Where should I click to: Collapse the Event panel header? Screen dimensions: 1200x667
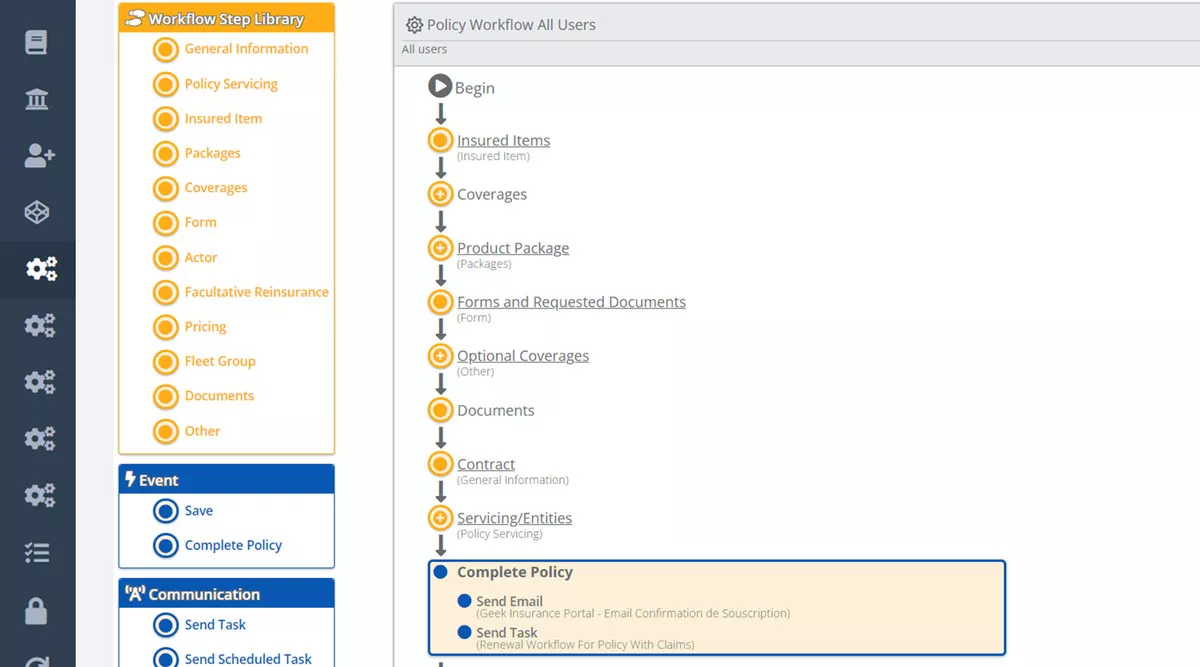click(x=227, y=480)
